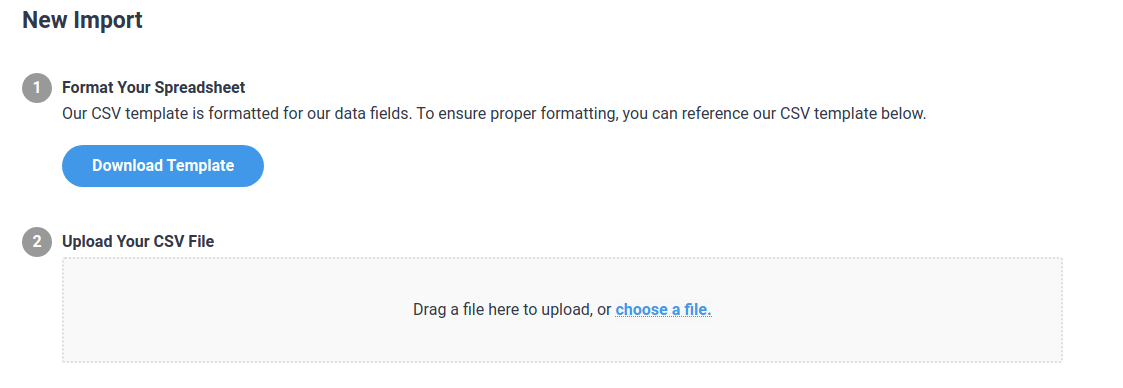Click the words 'data fields' in the description

(371, 114)
